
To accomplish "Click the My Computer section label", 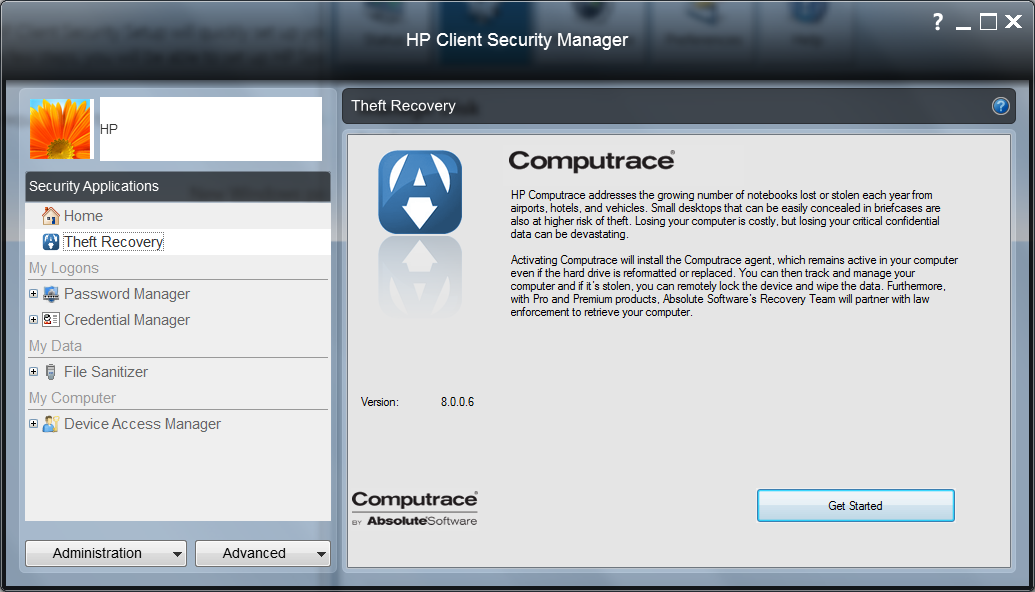I will [x=72, y=398].
